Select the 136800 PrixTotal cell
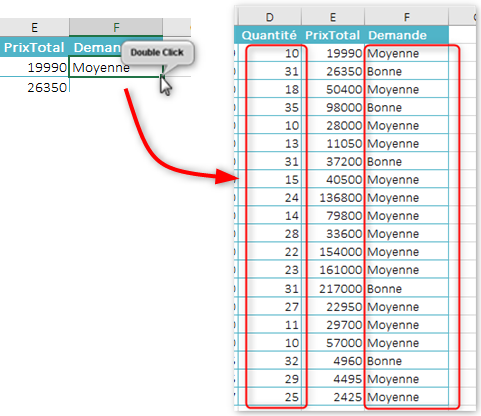Screen dimensions: 481x416 pyautogui.click(x=333, y=197)
